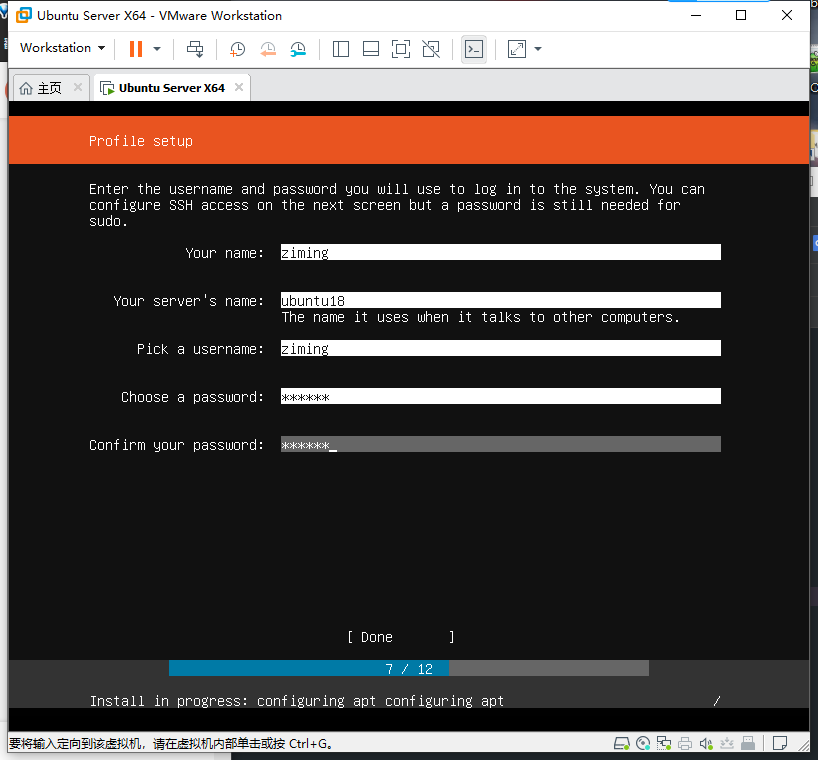Activate the Done button
The image size is (818, 760).
pos(401,637)
